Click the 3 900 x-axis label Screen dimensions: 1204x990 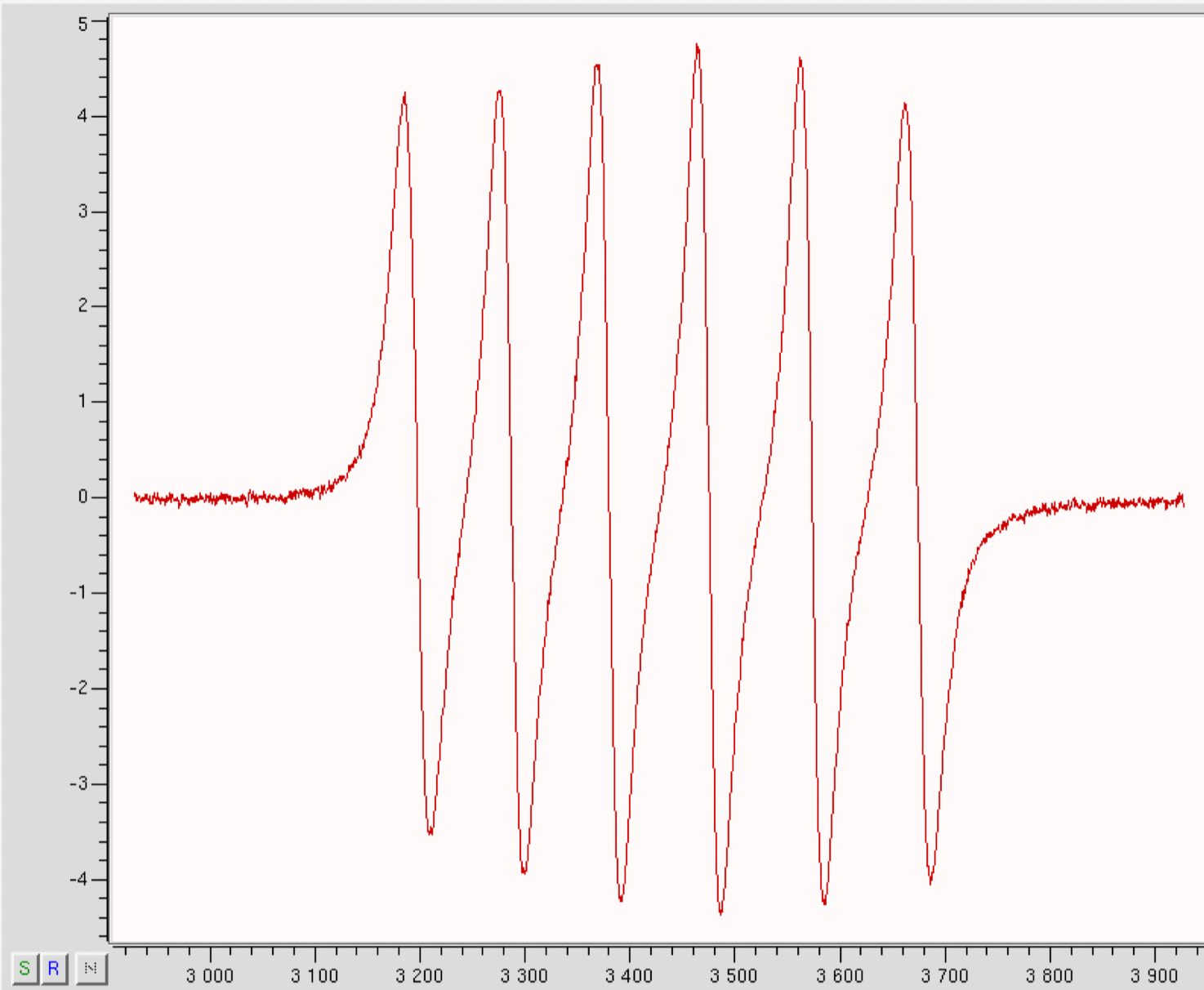click(x=1154, y=975)
